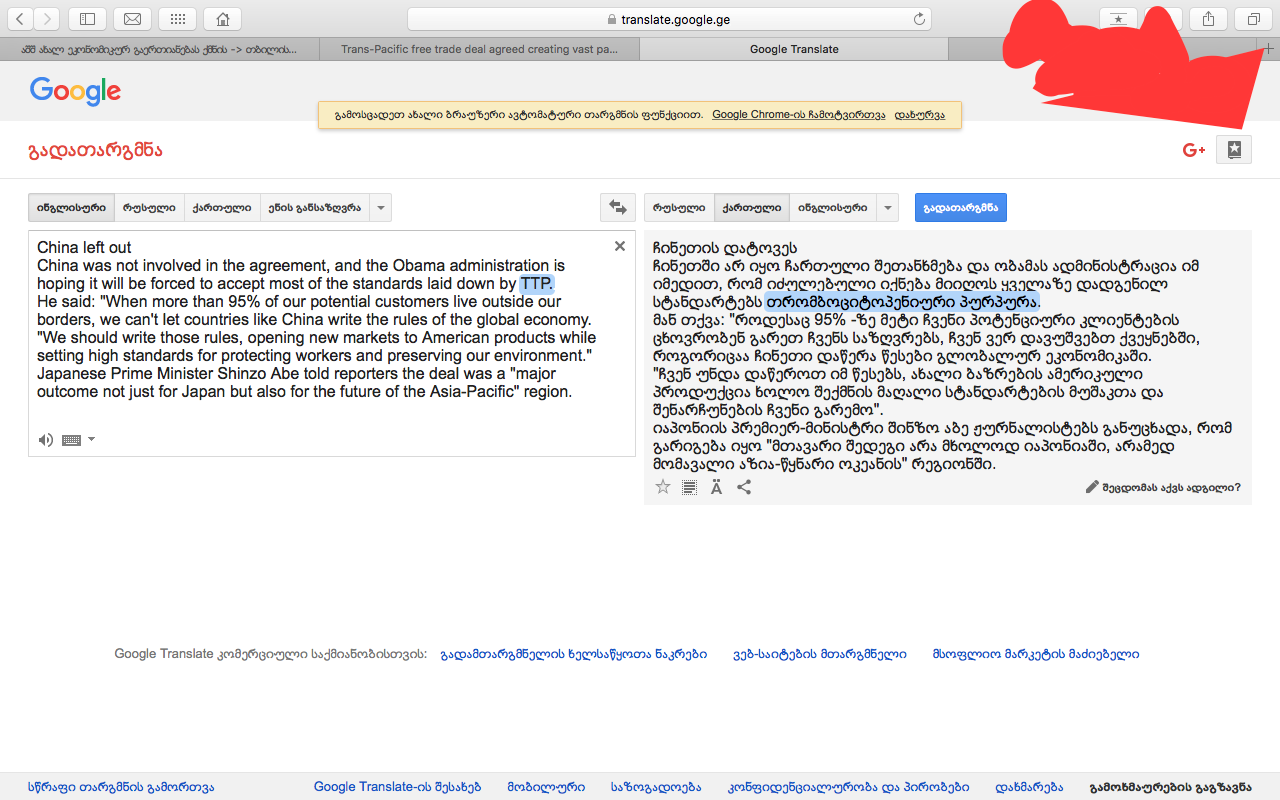Open the virtual keyboard icon
1280x800 pixels.
(x=71, y=439)
